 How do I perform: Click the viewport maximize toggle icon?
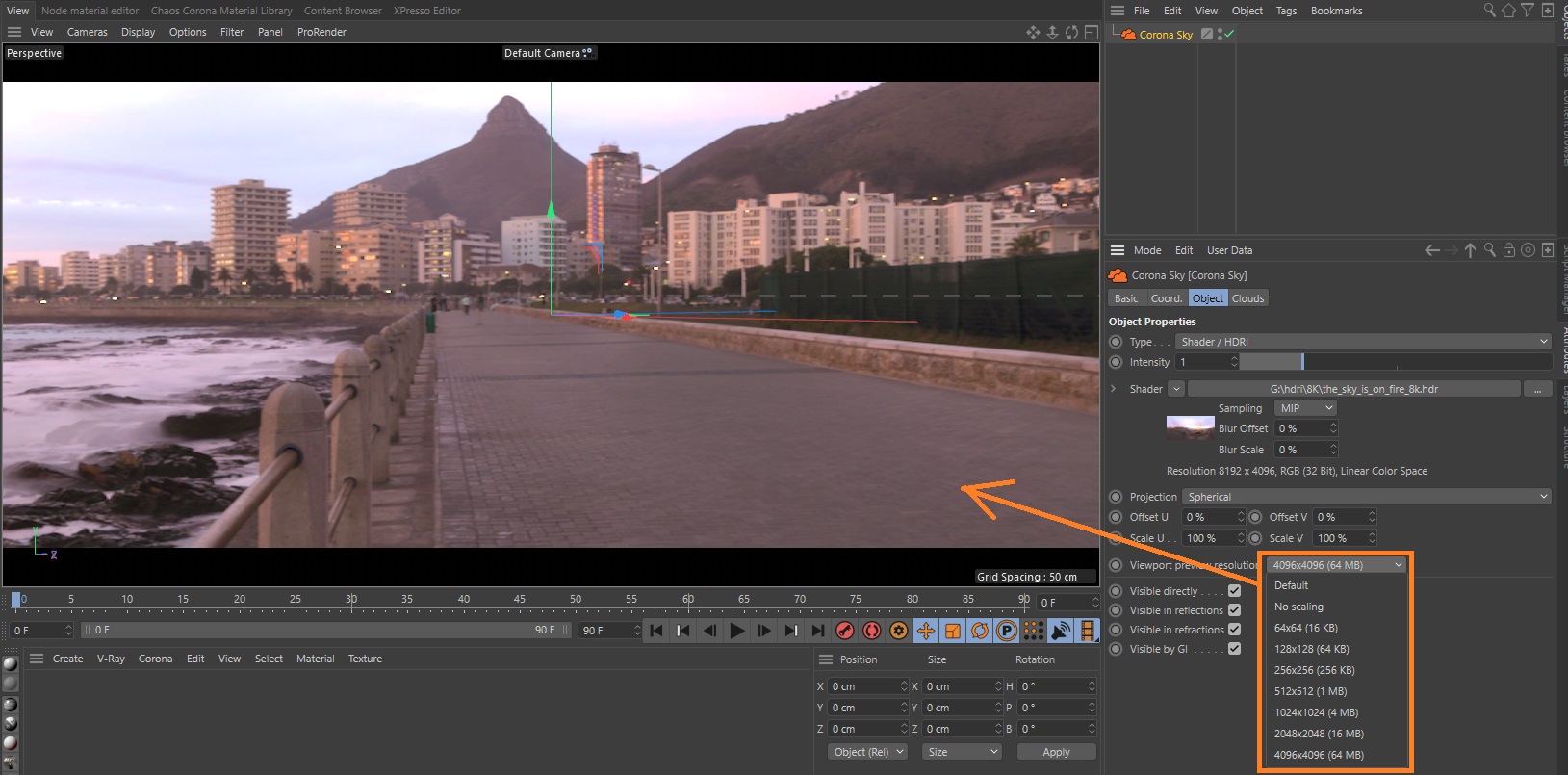click(x=1091, y=32)
